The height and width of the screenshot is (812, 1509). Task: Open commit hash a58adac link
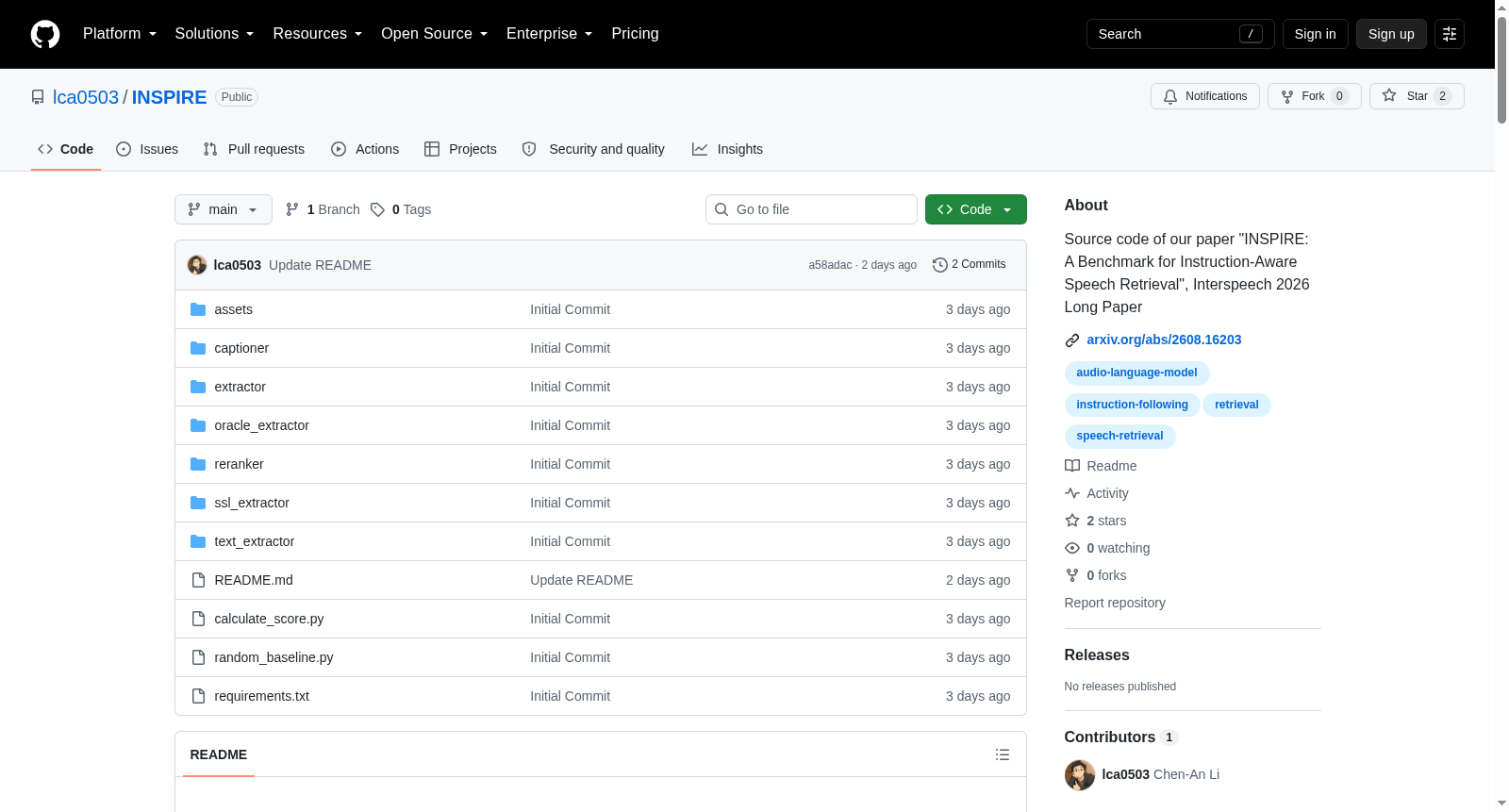pos(830,266)
